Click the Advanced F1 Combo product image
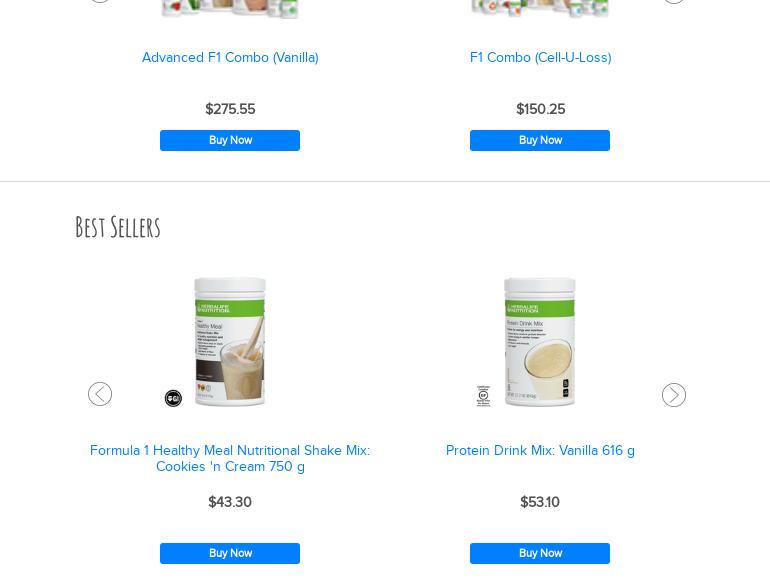Viewport: 770px width, 588px height. (x=230, y=9)
